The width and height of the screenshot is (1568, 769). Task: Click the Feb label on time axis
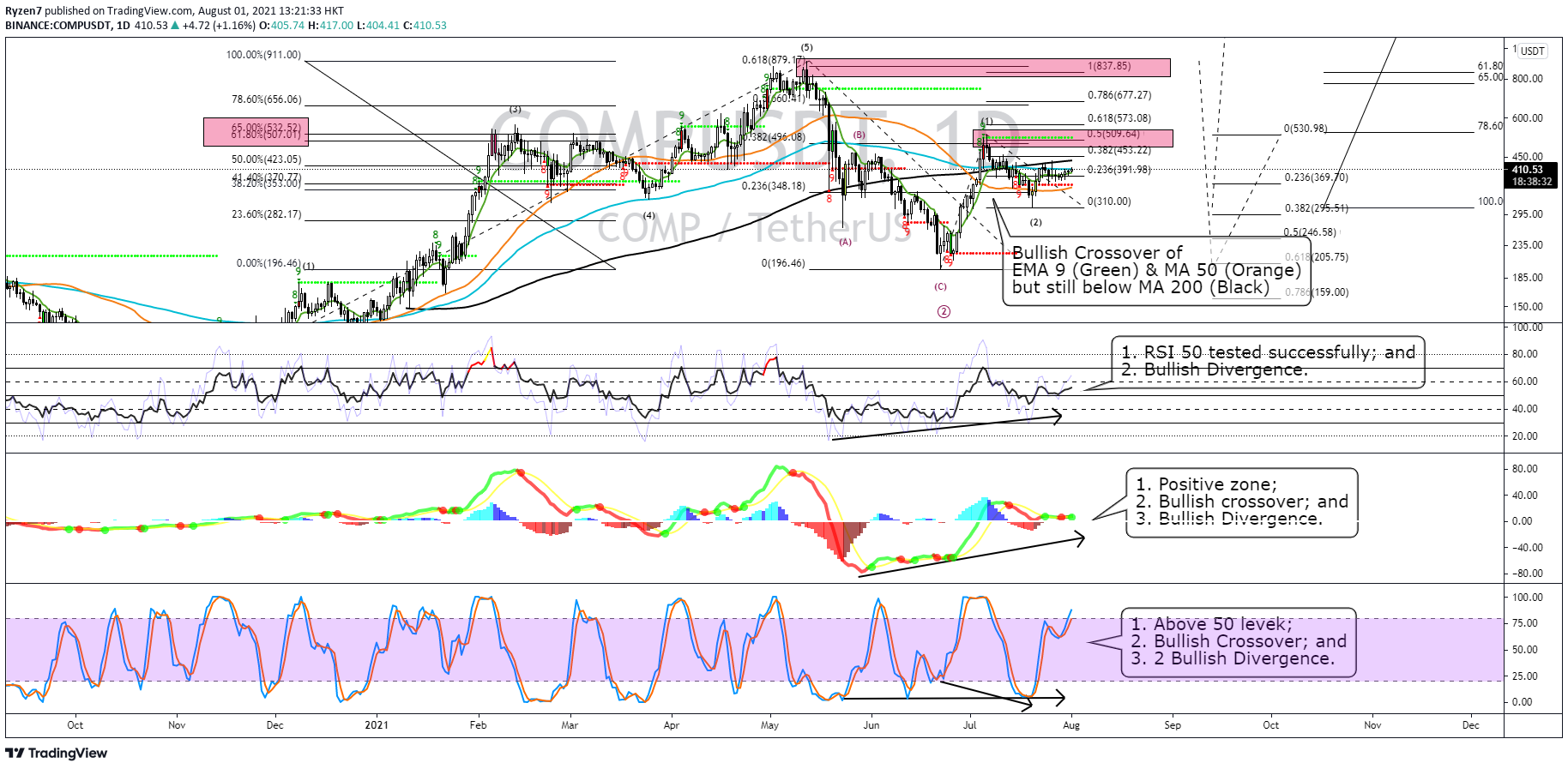point(478,725)
